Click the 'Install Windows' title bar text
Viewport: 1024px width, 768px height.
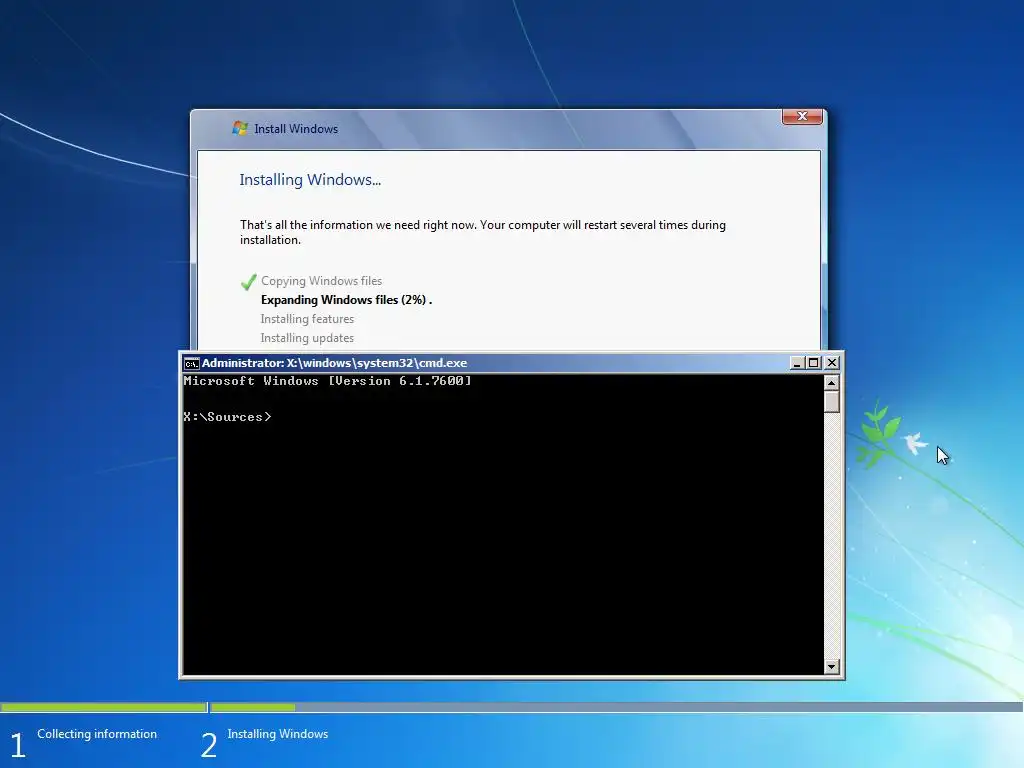(296, 129)
